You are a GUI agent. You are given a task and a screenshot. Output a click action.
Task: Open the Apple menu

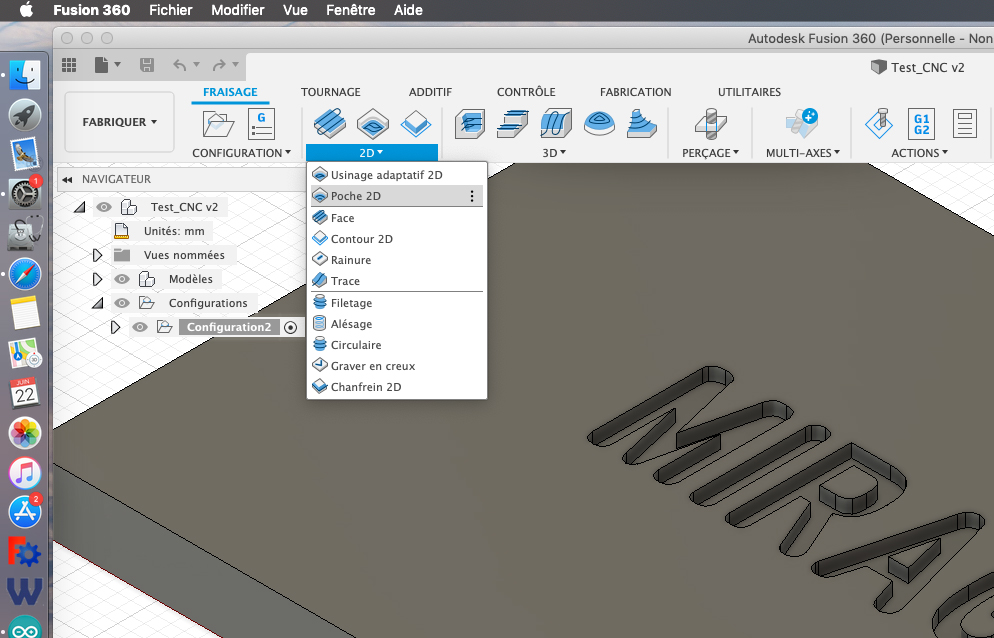tap(26, 10)
